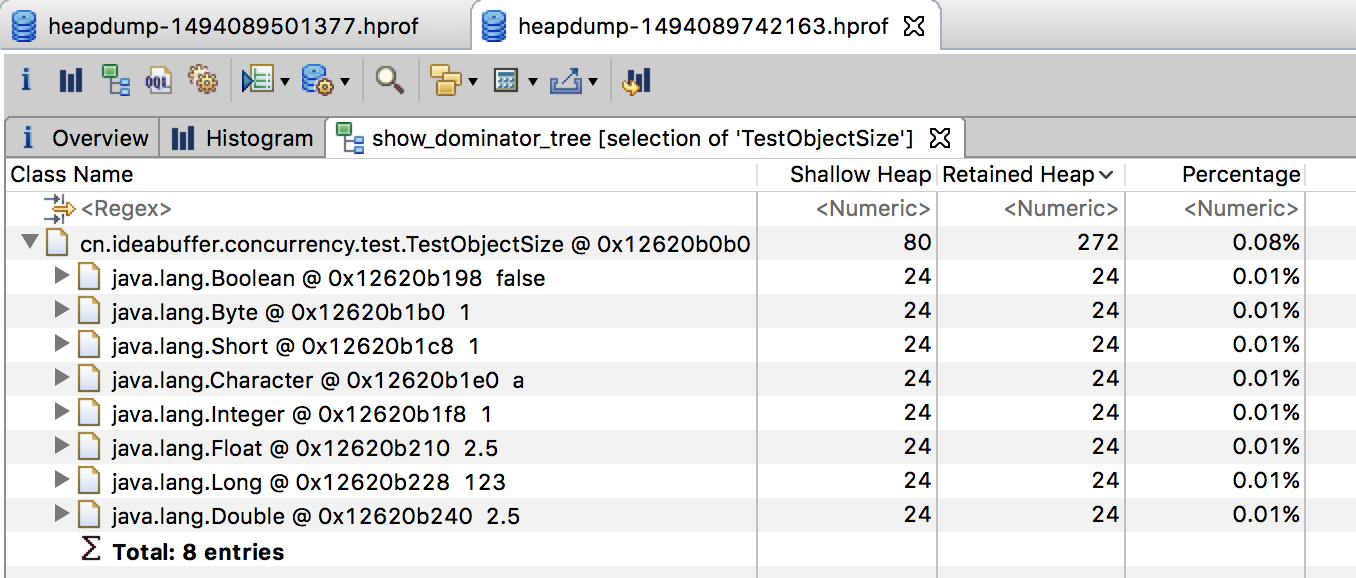Expand the java.lang.Boolean entry
1356x578 pixels.
click(x=62, y=276)
